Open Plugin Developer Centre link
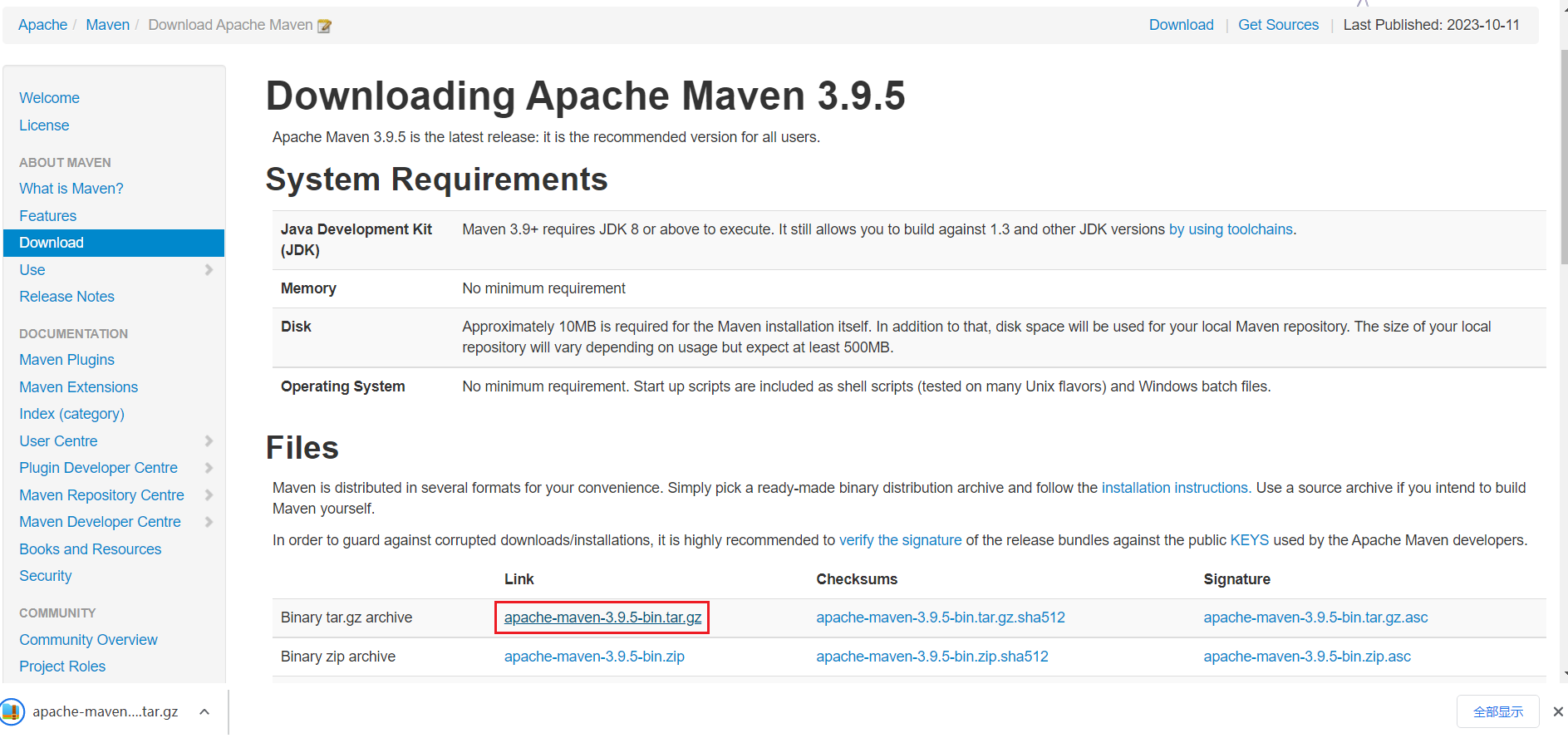 [98, 468]
